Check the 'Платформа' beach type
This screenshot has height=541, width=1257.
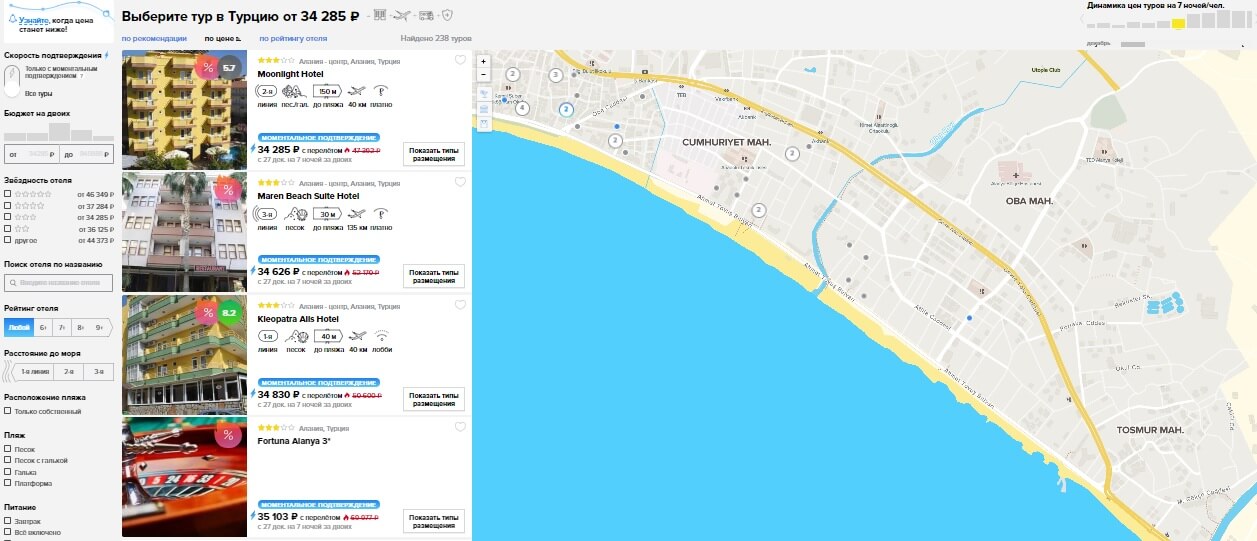point(8,483)
